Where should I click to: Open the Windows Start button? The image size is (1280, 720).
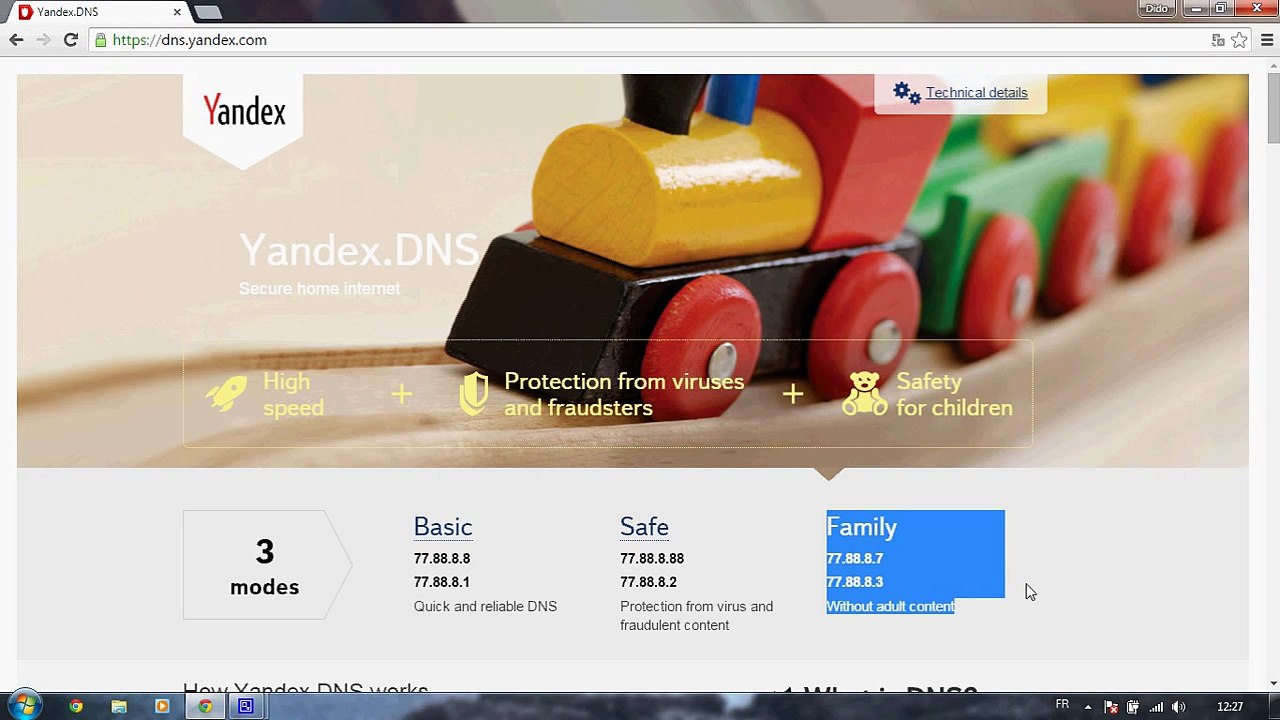(x=24, y=706)
